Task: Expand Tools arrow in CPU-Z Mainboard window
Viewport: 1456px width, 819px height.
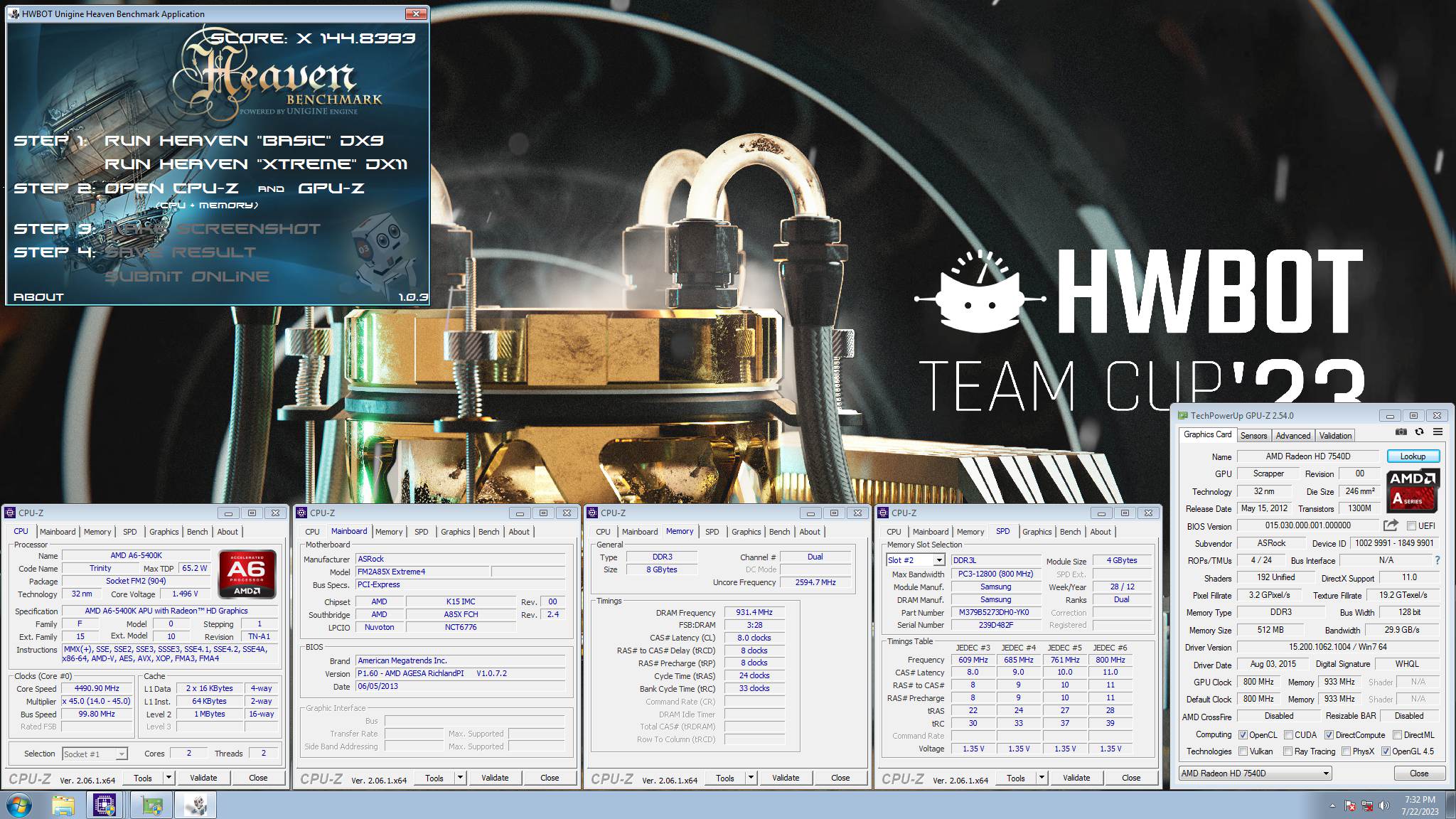Action: click(460, 778)
